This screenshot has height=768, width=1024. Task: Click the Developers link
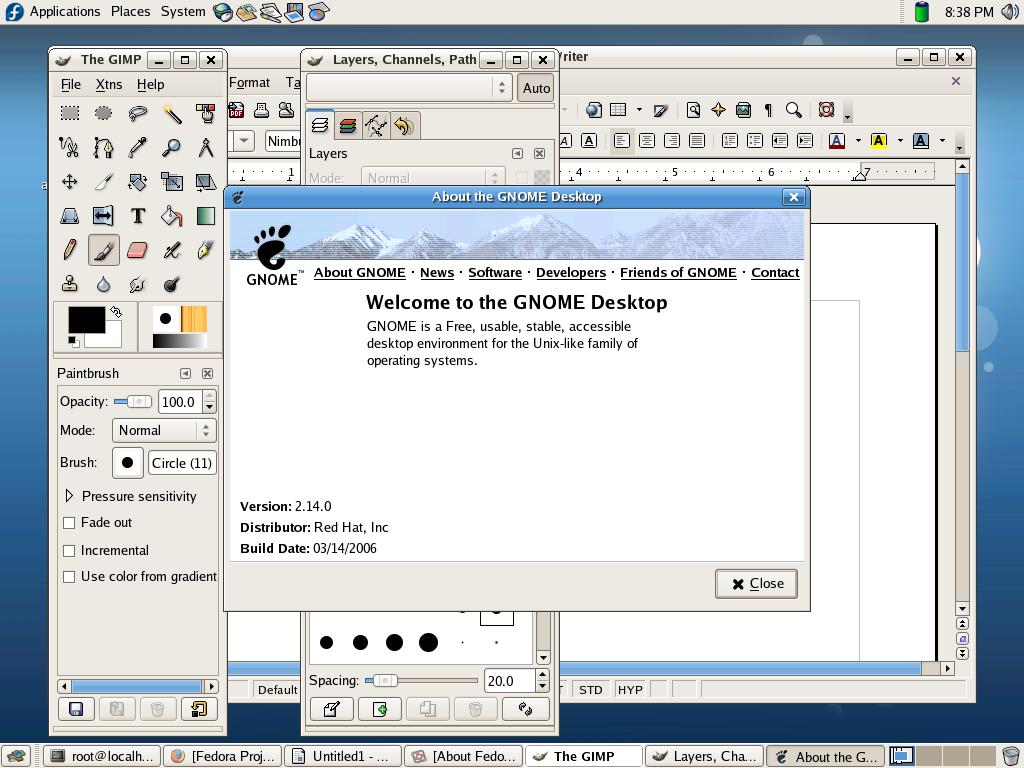pyautogui.click(x=571, y=273)
